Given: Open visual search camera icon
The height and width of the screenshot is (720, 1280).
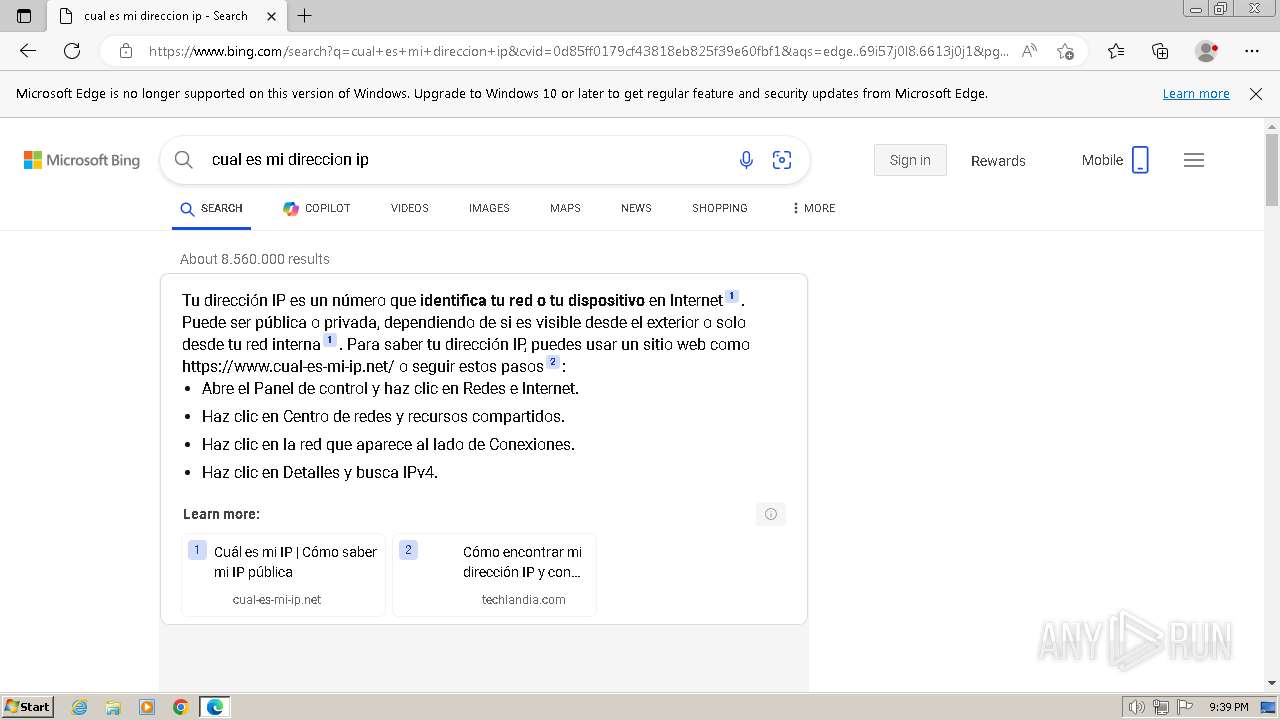Looking at the screenshot, I should (x=782, y=160).
